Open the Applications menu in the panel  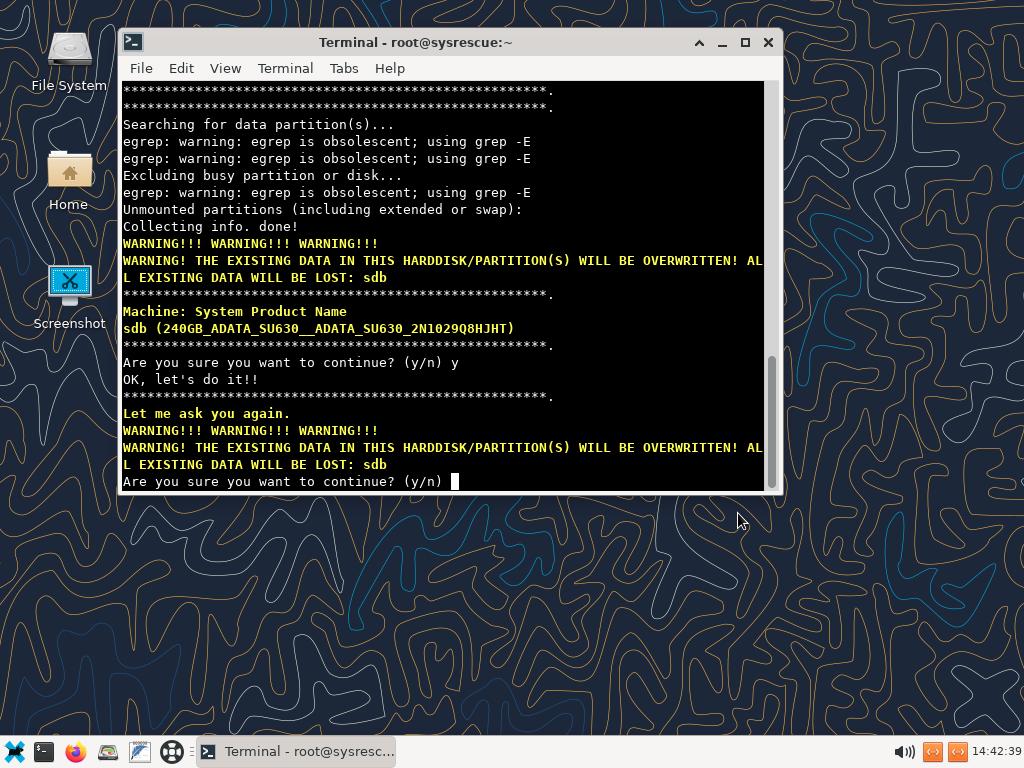[x=14, y=751]
